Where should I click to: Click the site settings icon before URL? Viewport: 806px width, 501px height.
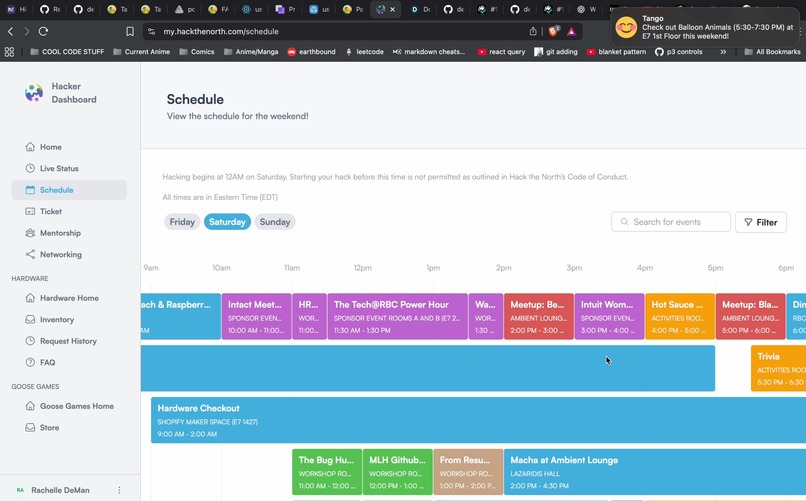(151, 31)
